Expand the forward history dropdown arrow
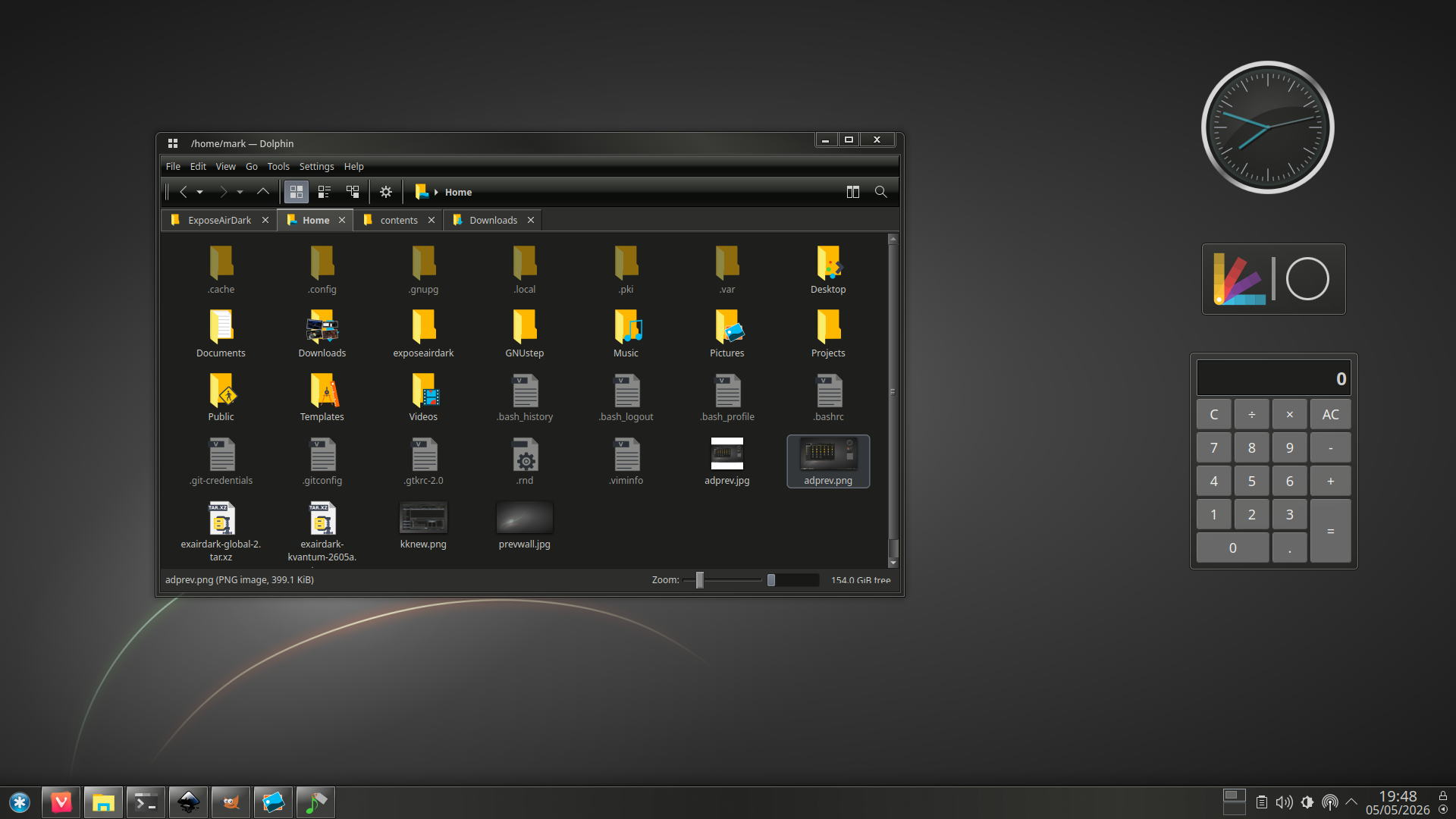Screen dimensions: 1456x819 point(240,193)
